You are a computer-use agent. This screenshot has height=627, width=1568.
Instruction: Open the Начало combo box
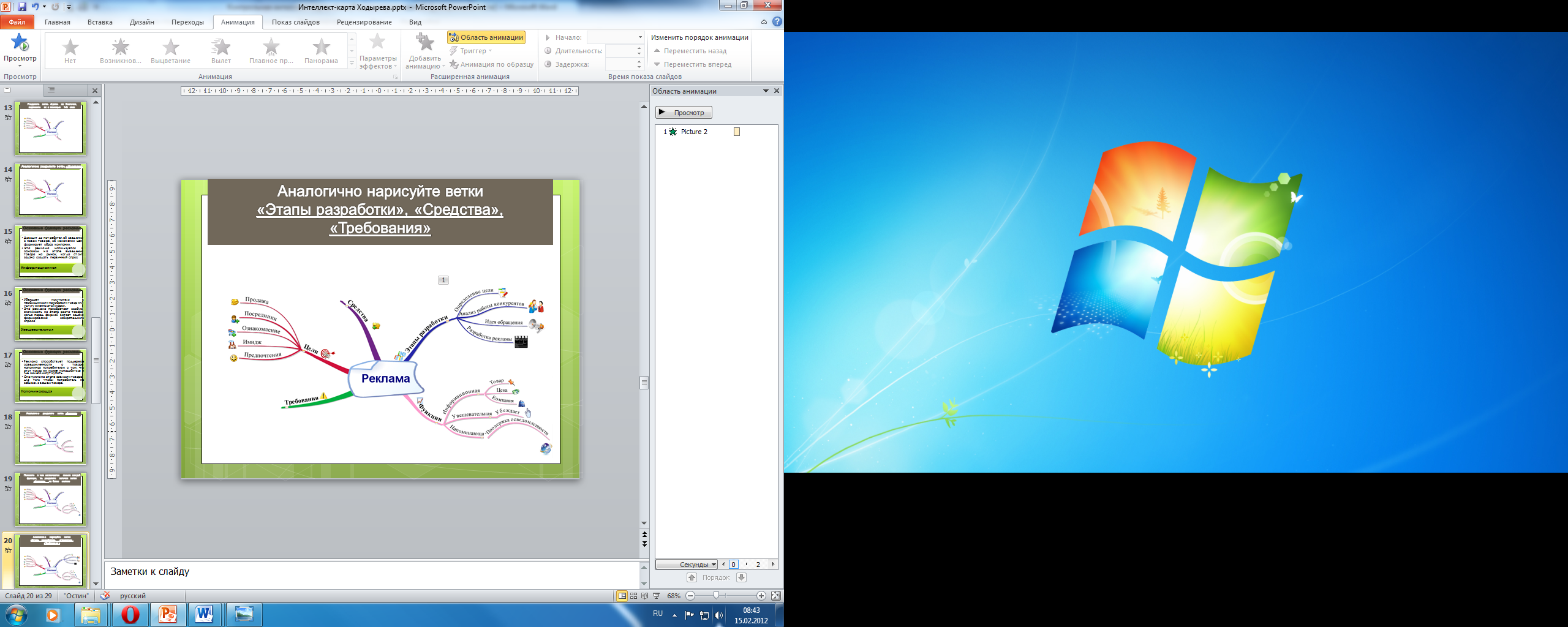click(x=616, y=37)
